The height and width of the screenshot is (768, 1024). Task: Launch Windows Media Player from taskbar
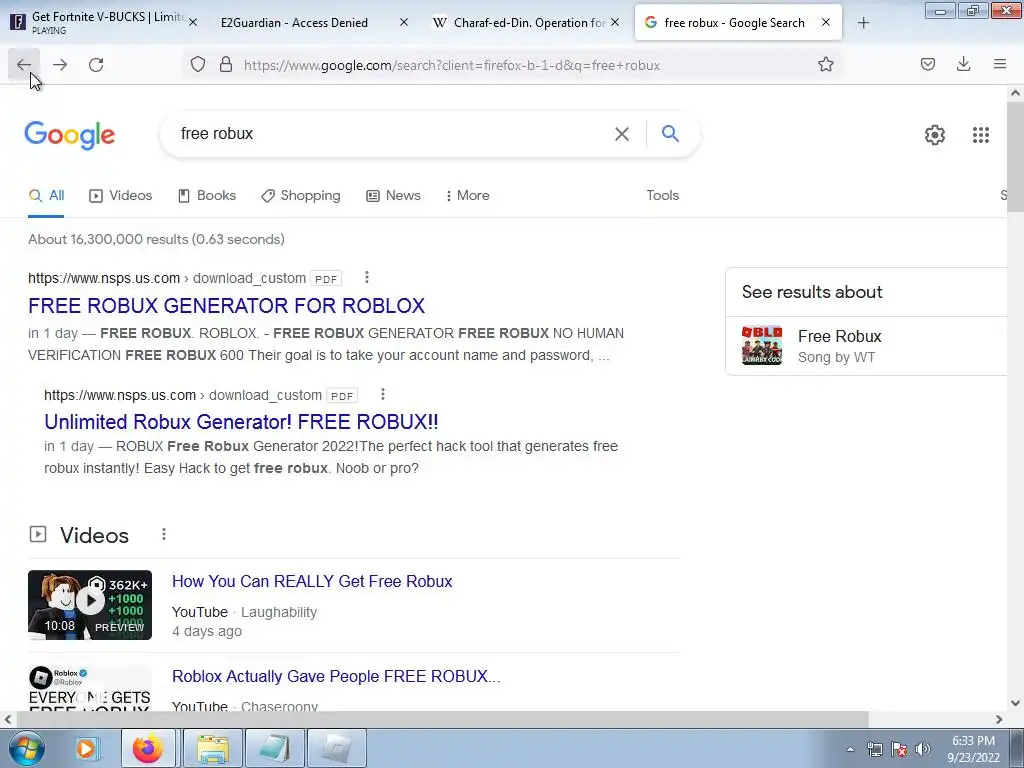point(86,748)
